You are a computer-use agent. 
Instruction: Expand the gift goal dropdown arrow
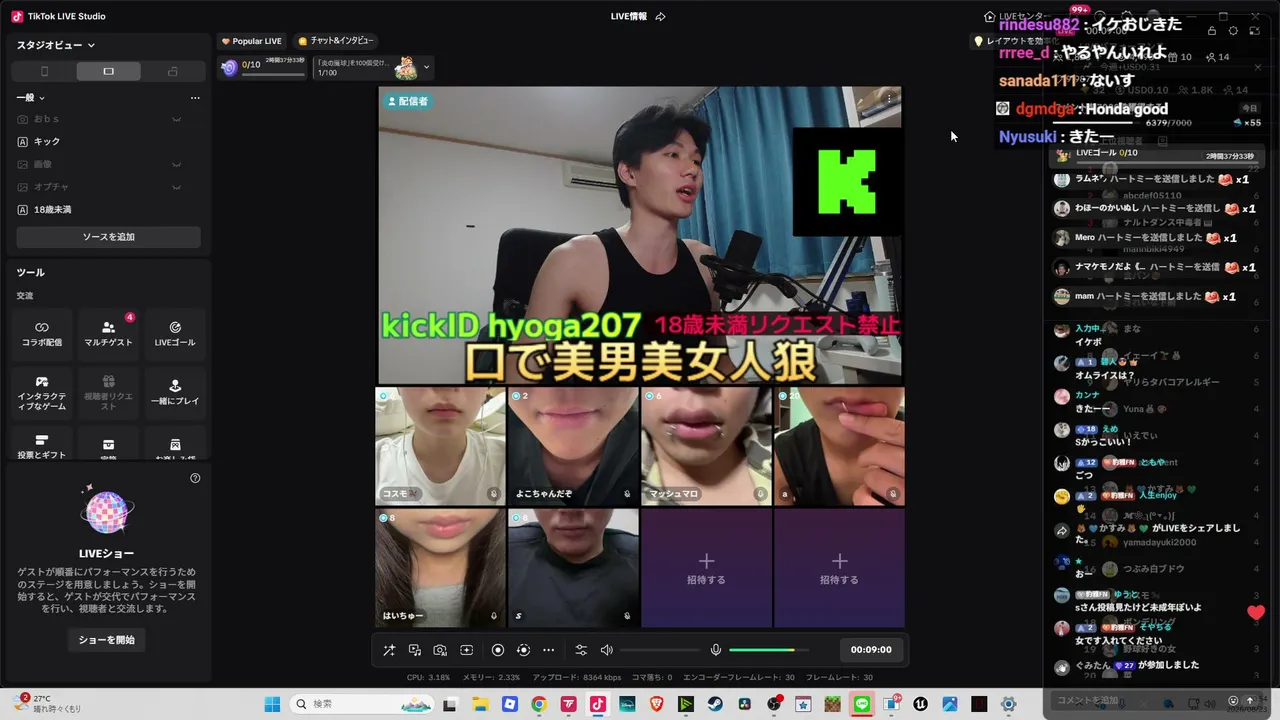[427, 68]
